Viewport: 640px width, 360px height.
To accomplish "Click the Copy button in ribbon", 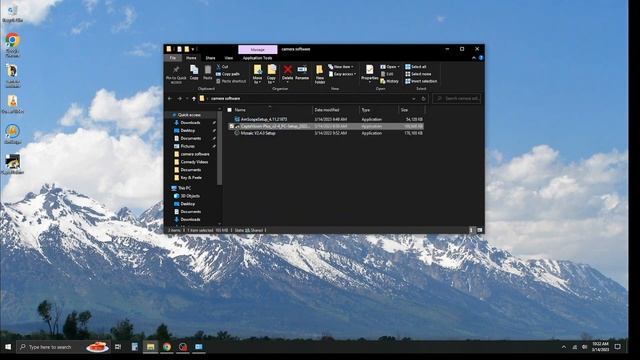I will tap(194, 72).
